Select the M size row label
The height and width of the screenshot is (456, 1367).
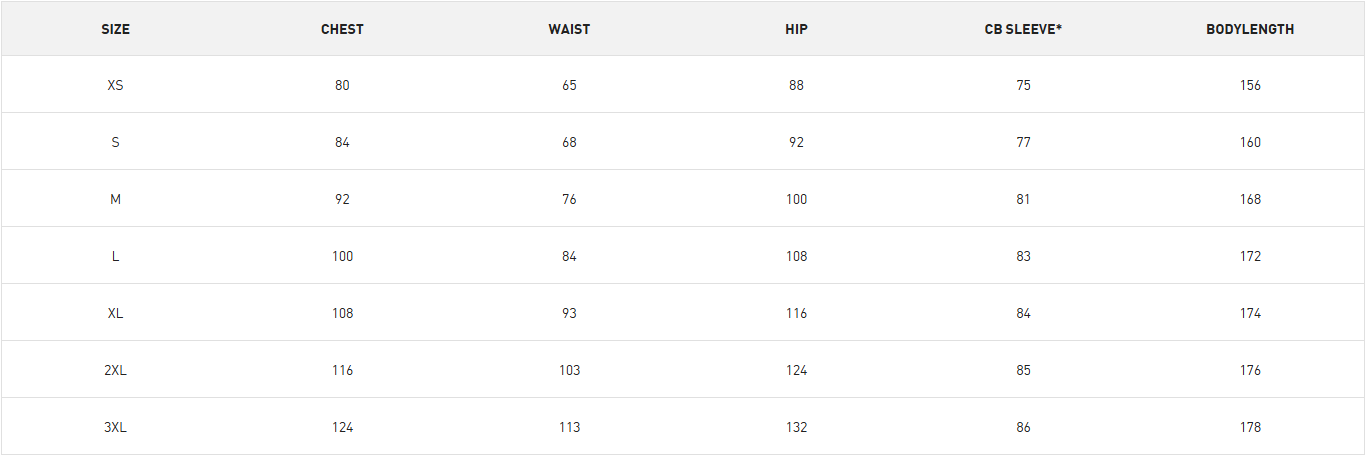point(115,199)
